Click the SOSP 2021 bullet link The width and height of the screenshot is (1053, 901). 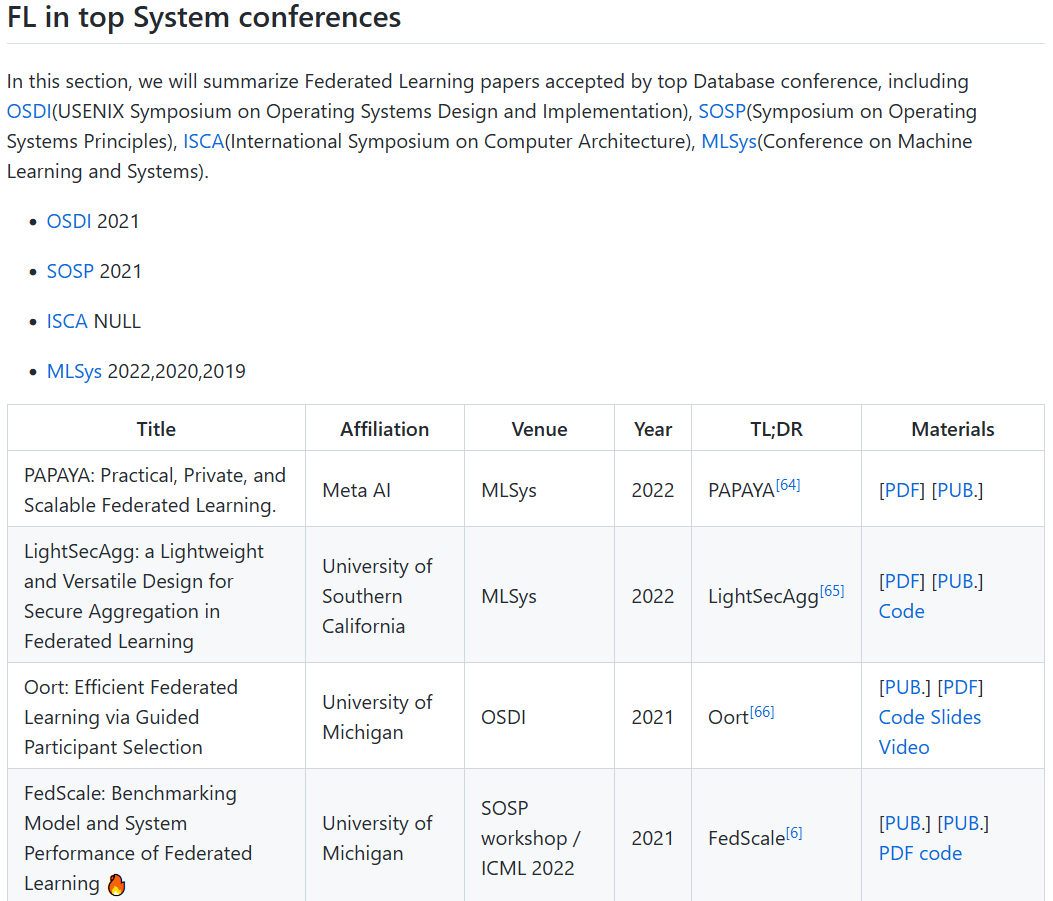coord(70,271)
